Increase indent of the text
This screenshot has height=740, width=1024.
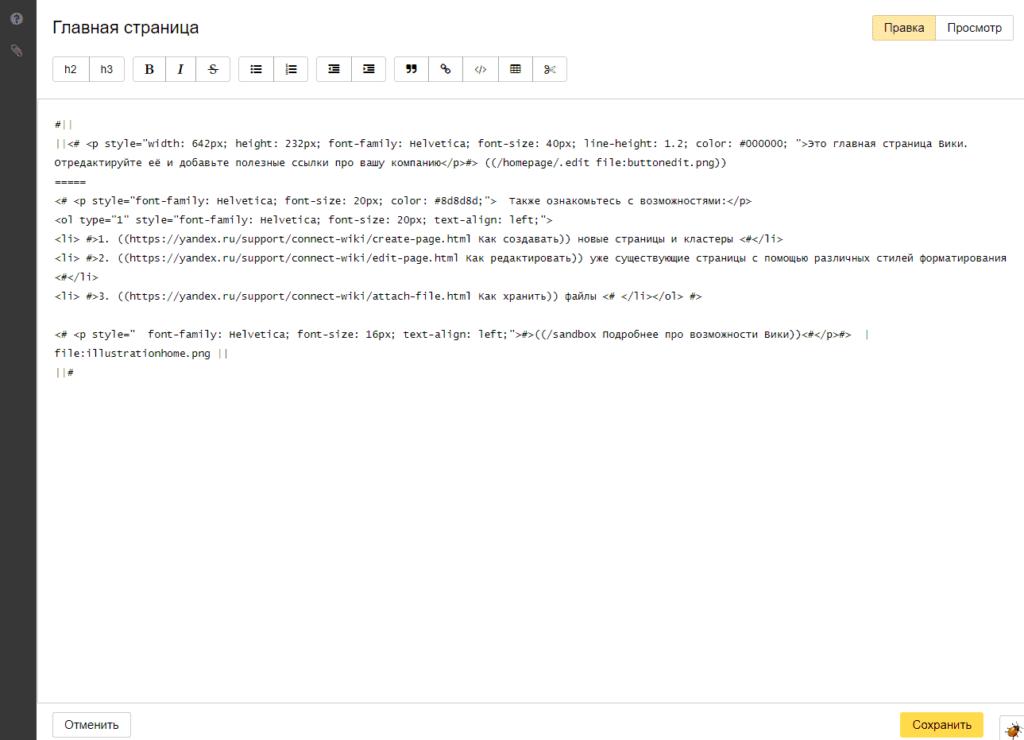(369, 69)
